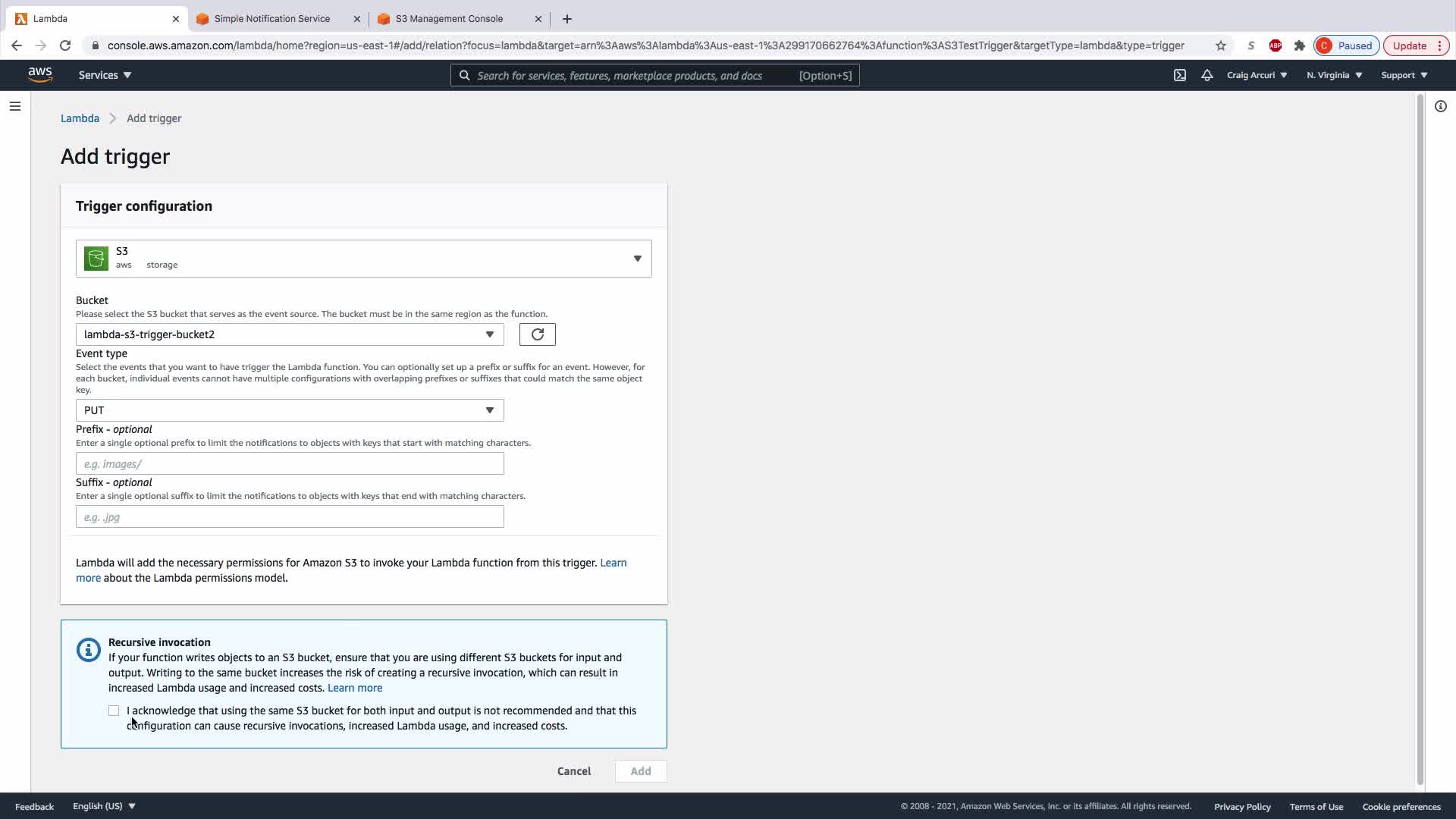Switch to S3 Management Console tab
Screen dimensions: 1456x819
[449, 19]
